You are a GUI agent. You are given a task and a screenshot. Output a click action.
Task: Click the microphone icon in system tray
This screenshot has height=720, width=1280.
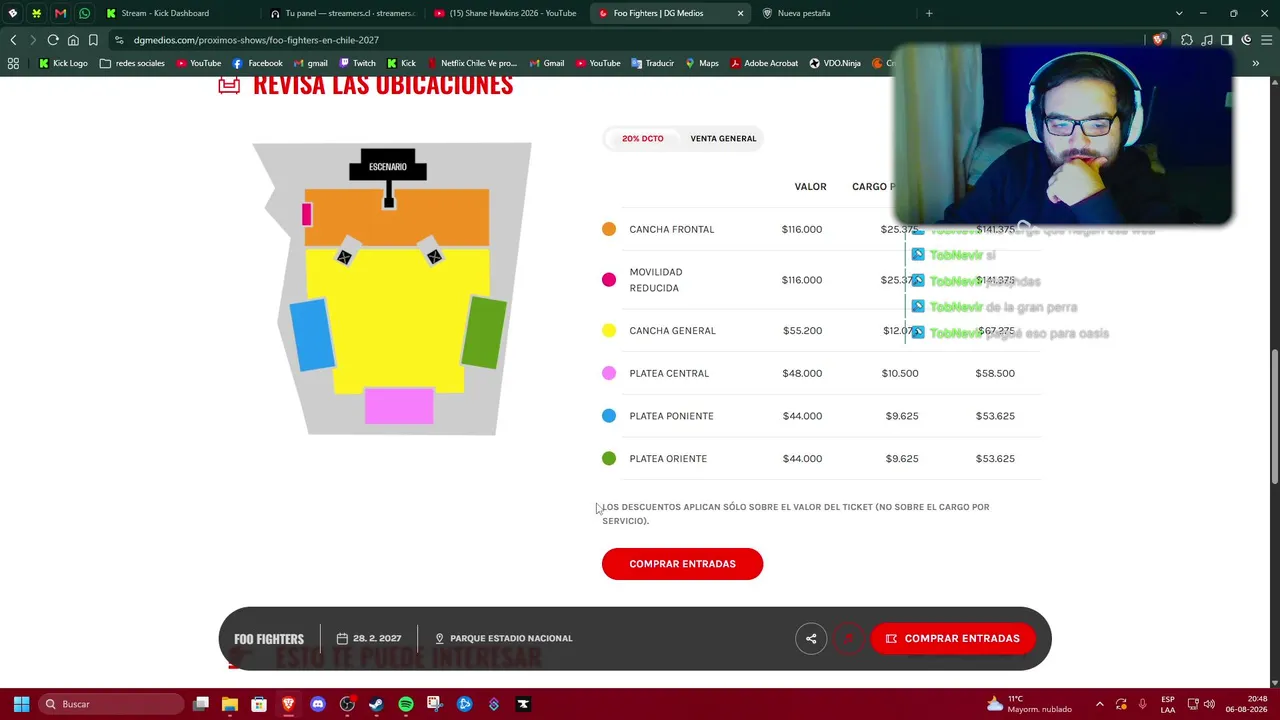1142,704
